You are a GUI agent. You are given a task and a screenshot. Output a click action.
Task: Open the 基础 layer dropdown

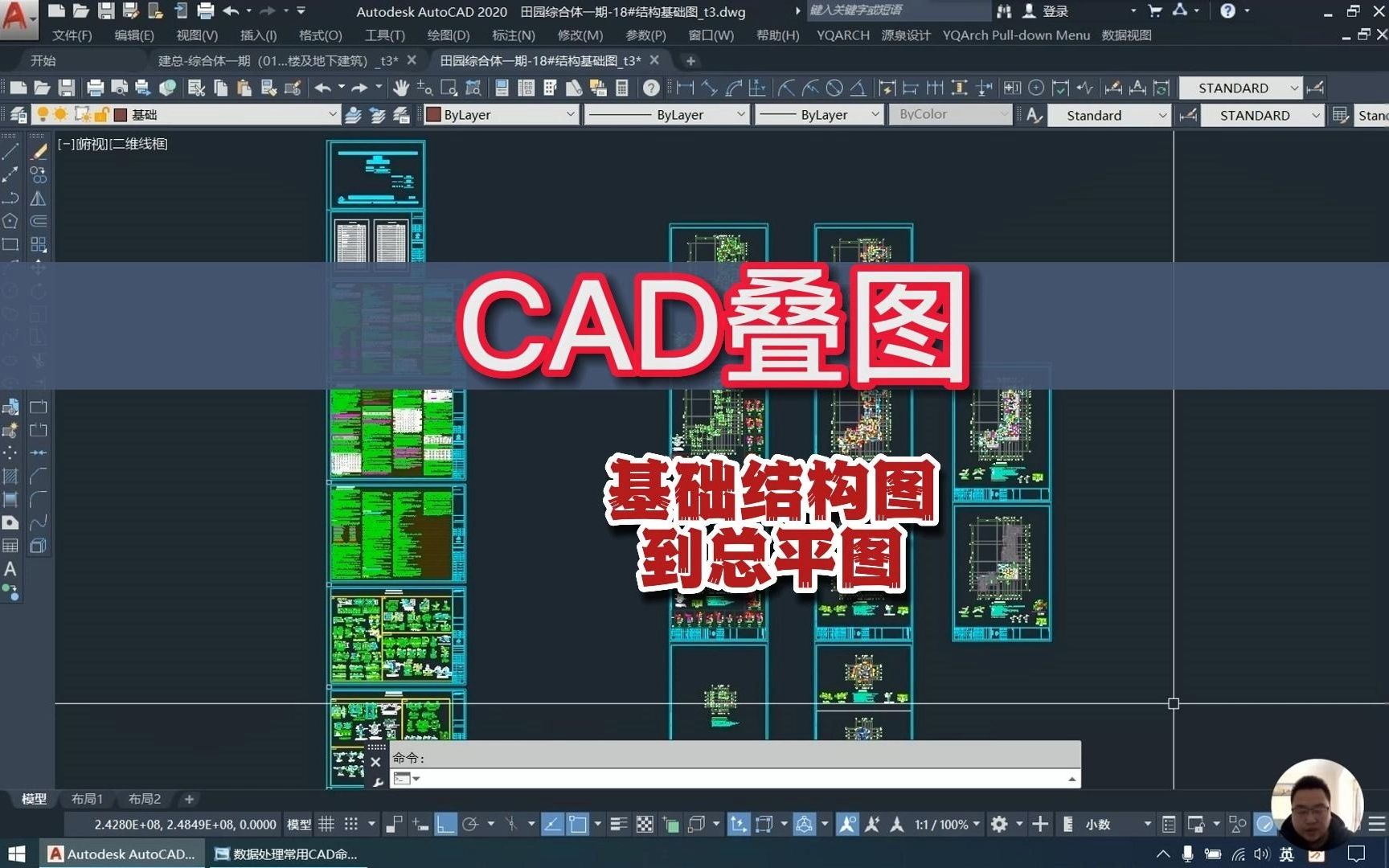click(331, 115)
